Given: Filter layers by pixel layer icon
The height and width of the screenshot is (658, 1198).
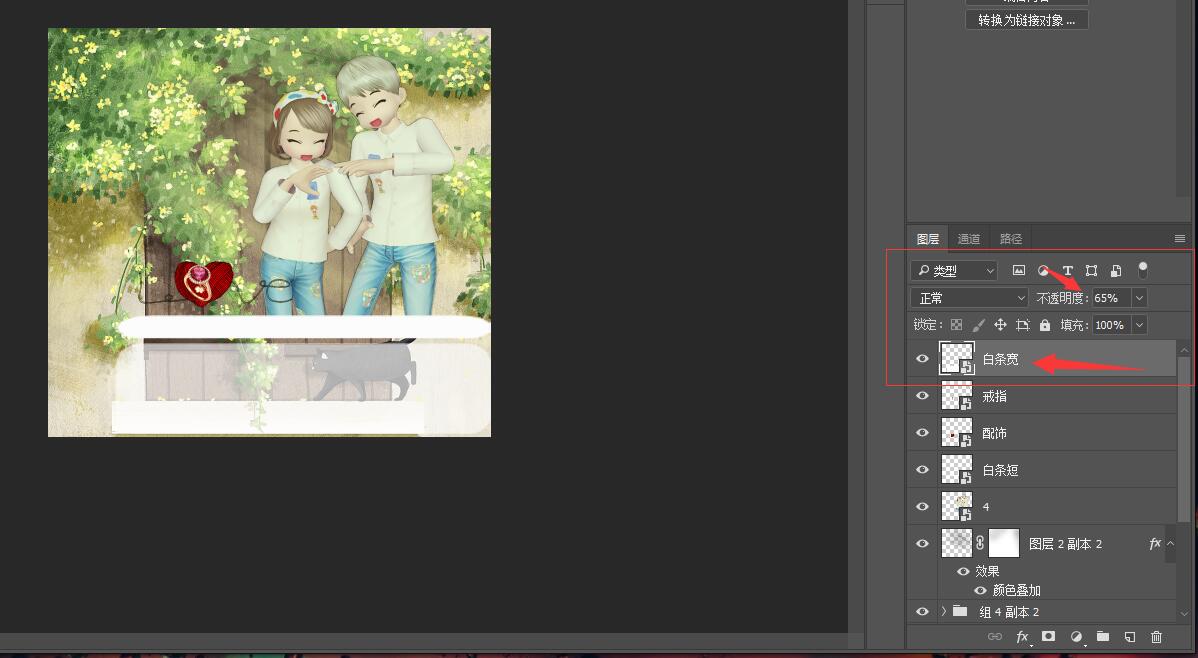Looking at the screenshot, I should (1018, 271).
